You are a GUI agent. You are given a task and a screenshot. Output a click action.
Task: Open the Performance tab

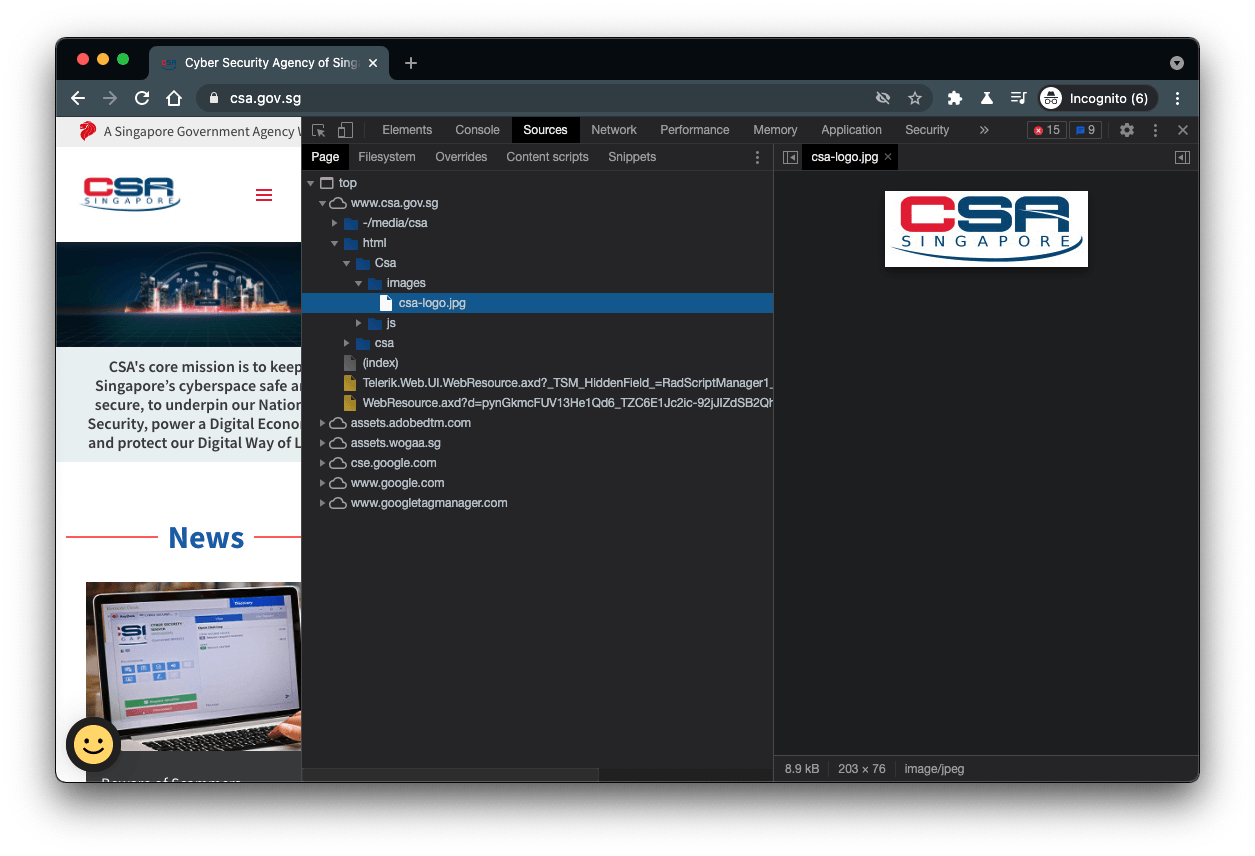click(x=695, y=130)
